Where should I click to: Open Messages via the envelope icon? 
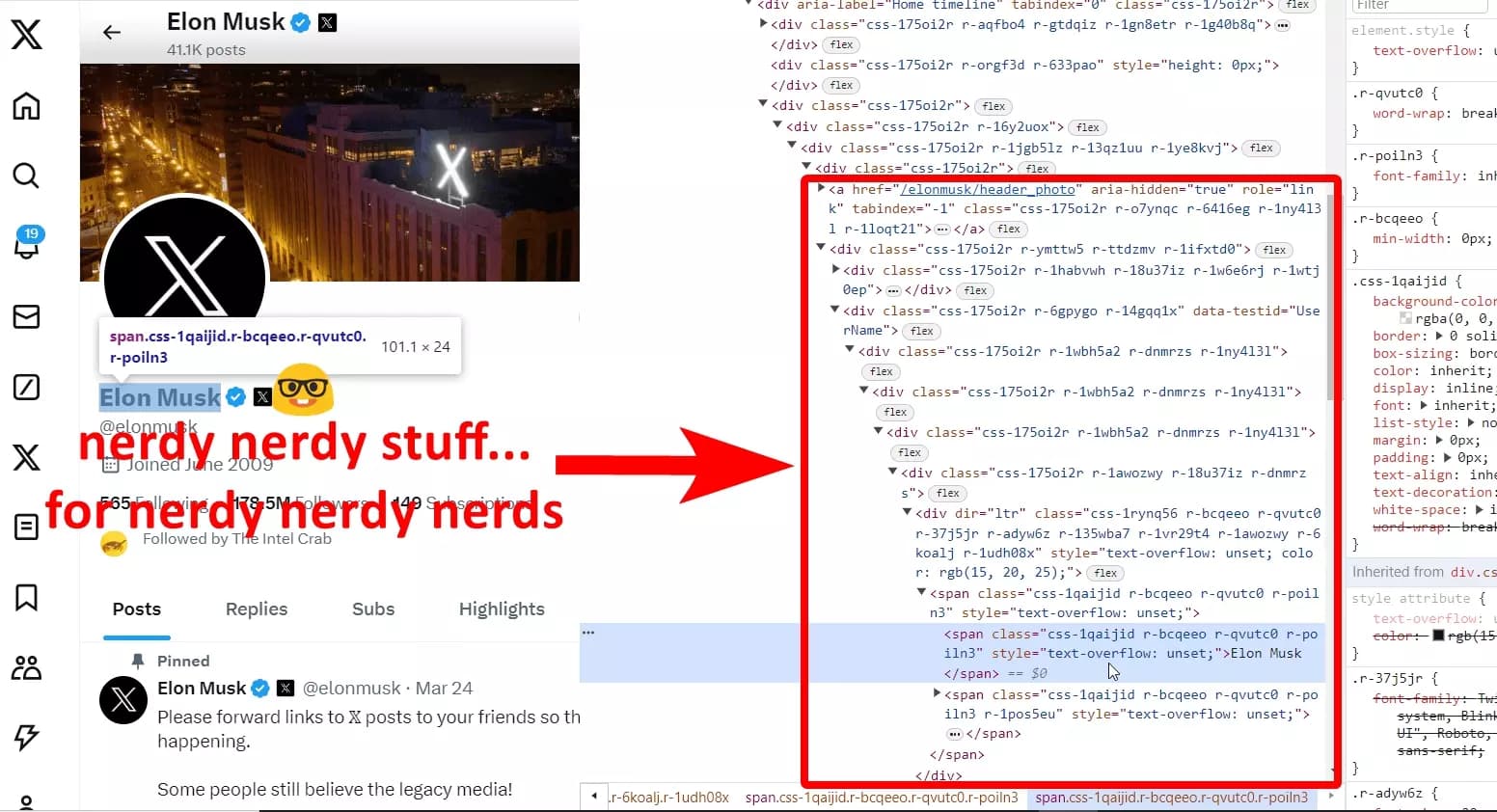point(28,316)
